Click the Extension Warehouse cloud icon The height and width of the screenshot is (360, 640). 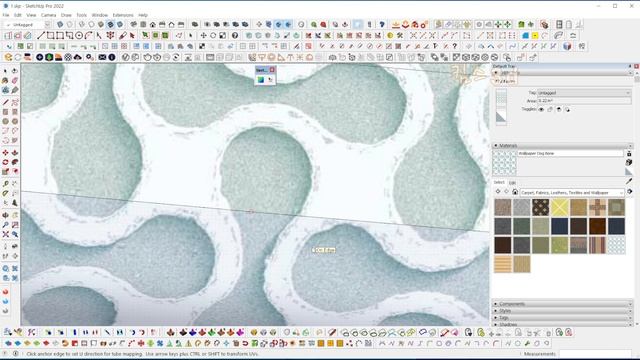click(78, 58)
